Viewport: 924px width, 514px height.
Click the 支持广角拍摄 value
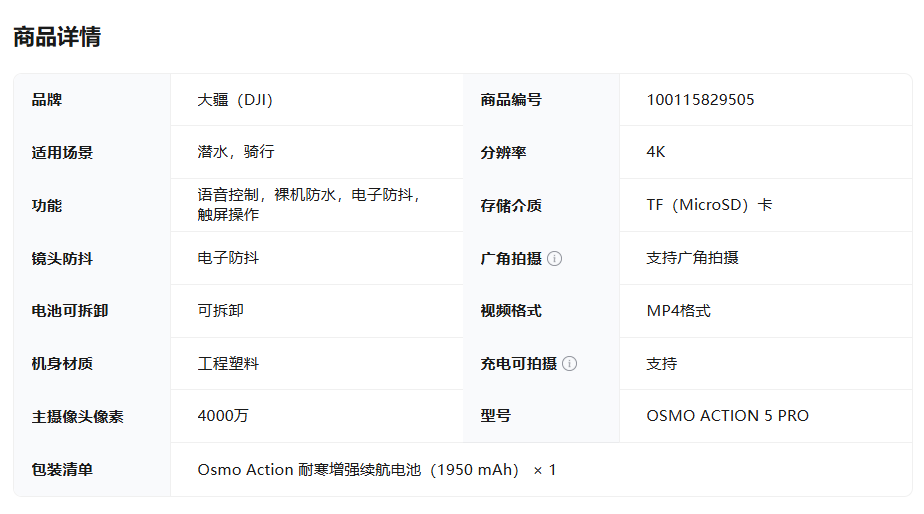click(692, 258)
